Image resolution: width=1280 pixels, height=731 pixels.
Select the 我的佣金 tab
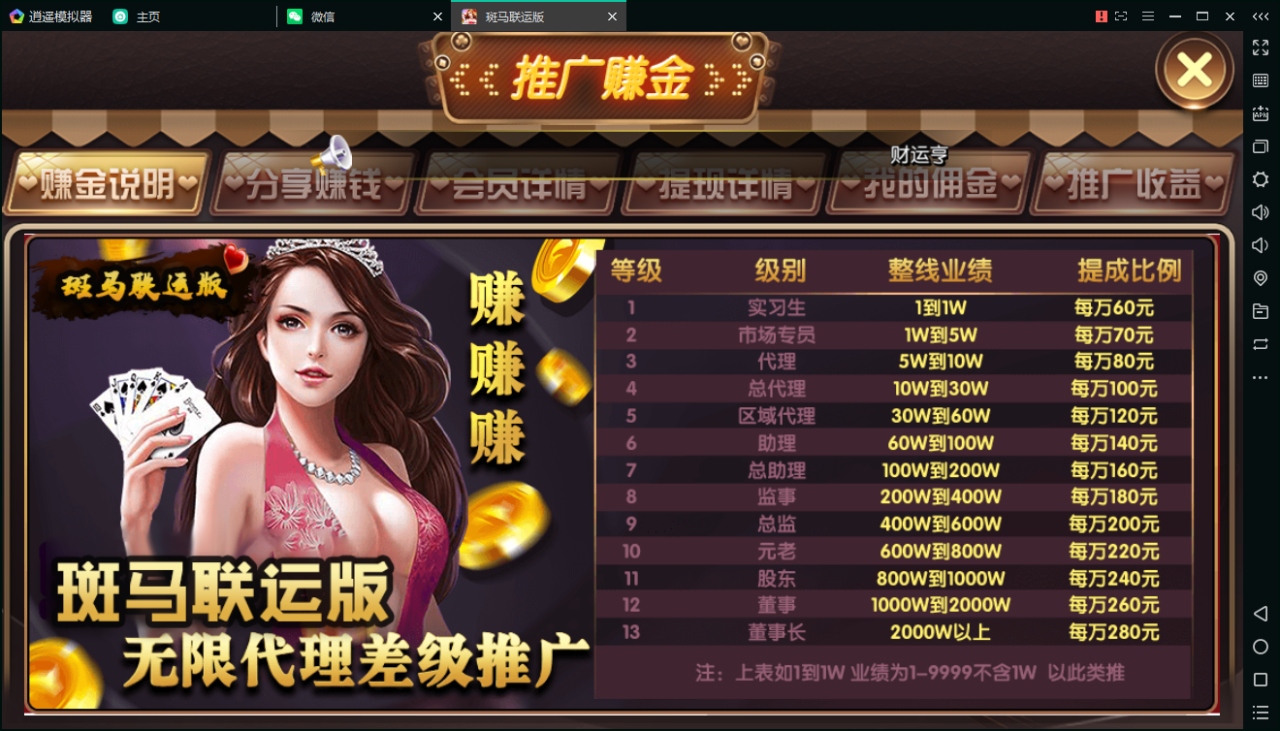[x=929, y=184]
